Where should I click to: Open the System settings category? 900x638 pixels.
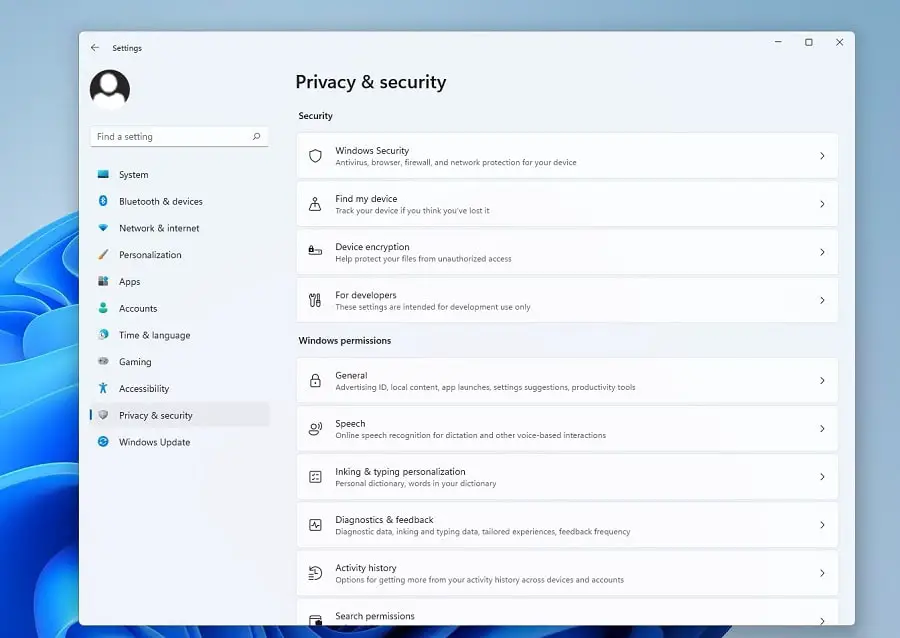pyautogui.click(x=179, y=174)
